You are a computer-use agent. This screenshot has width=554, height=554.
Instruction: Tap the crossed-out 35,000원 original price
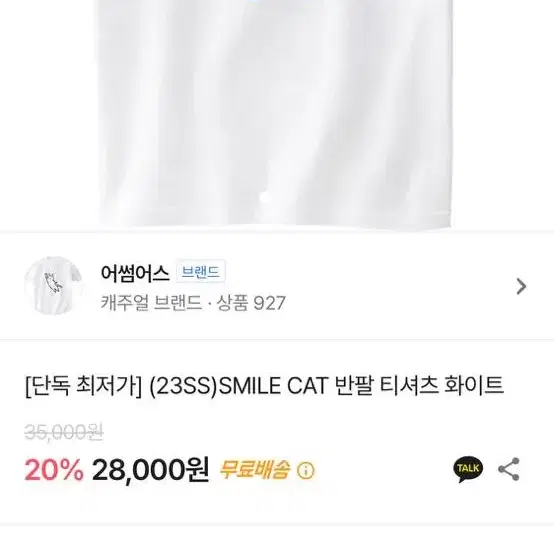pyautogui.click(x=64, y=432)
